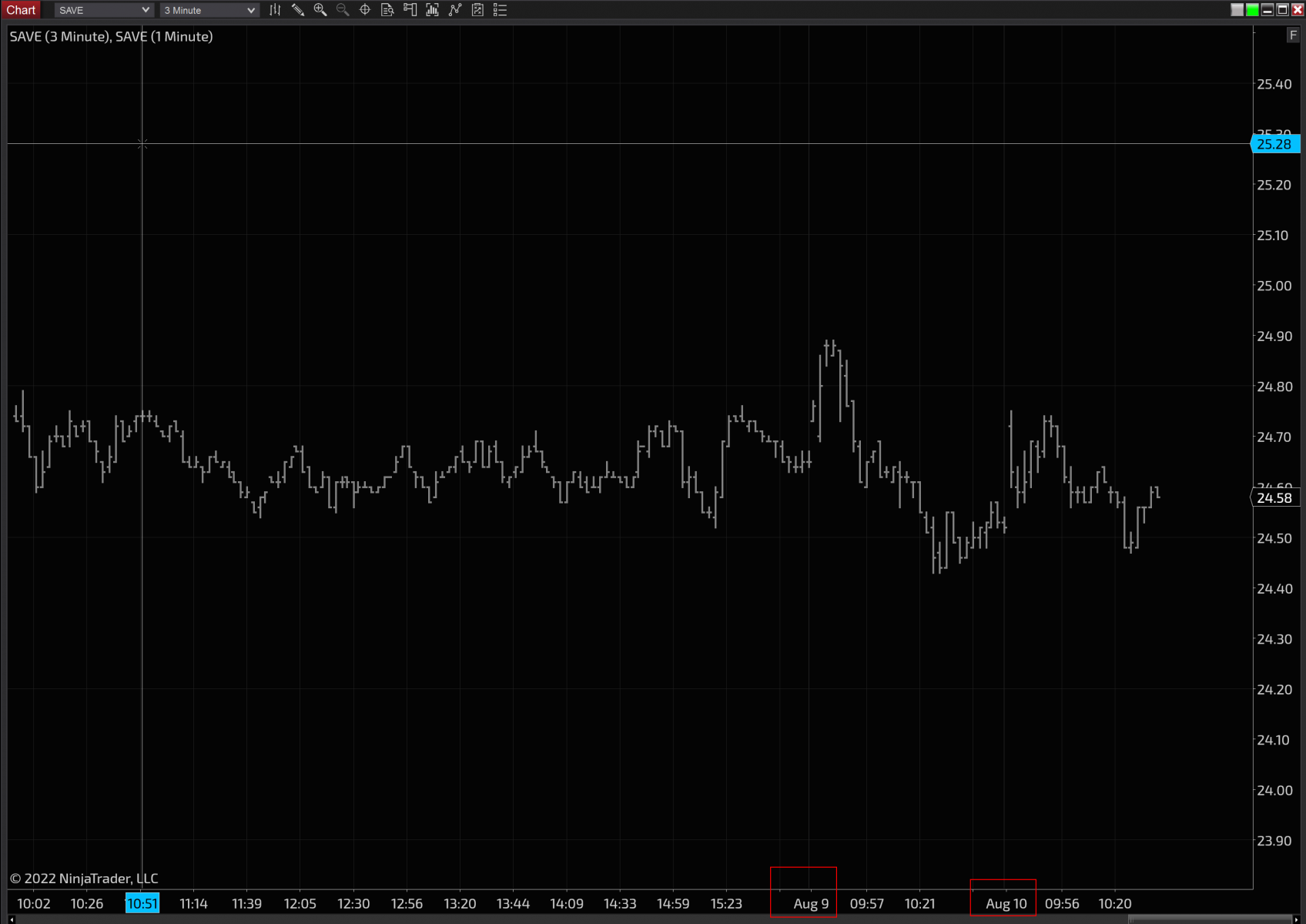Click the highlighted 10:51 time marker
This screenshot has height=924, width=1306.
coord(142,903)
